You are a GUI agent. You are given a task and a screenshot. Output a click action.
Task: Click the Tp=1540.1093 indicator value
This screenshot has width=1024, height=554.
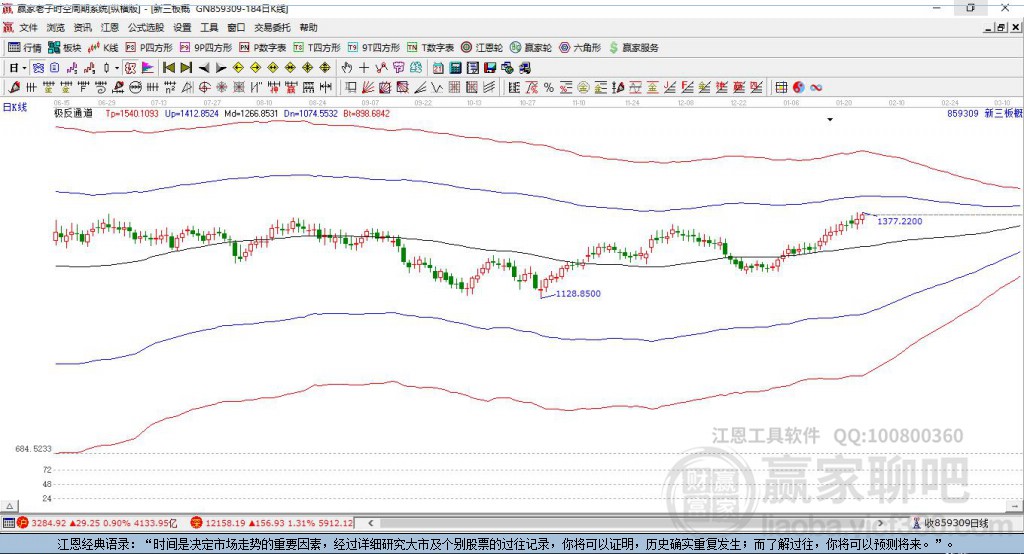coord(132,114)
